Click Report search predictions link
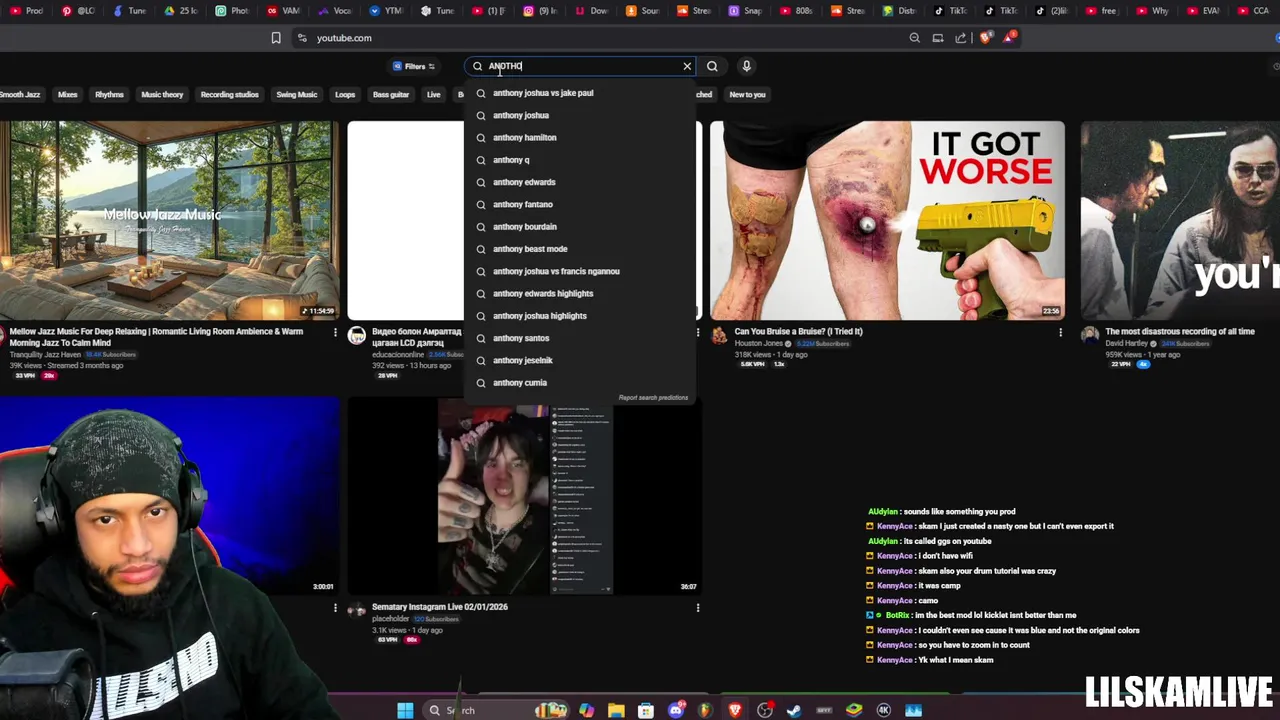The height and width of the screenshot is (720, 1280). pyautogui.click(x=653, y=398)
